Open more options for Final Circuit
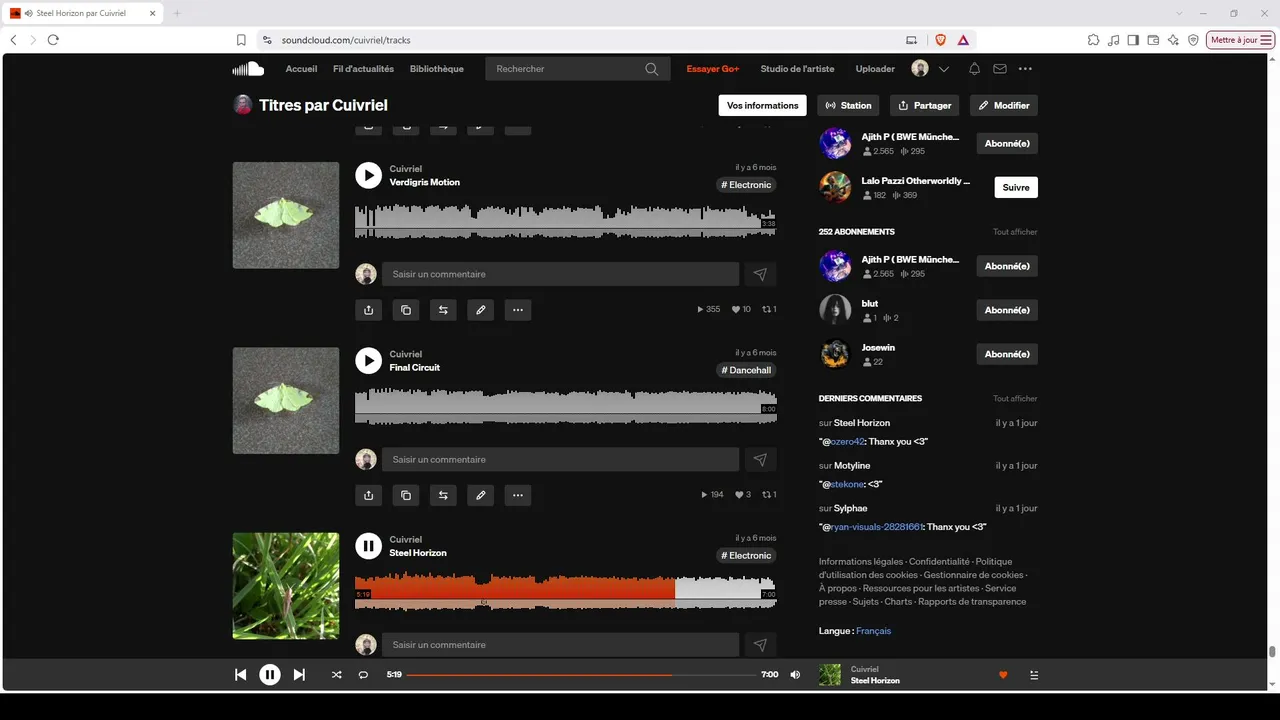 (x=517, y=495)
